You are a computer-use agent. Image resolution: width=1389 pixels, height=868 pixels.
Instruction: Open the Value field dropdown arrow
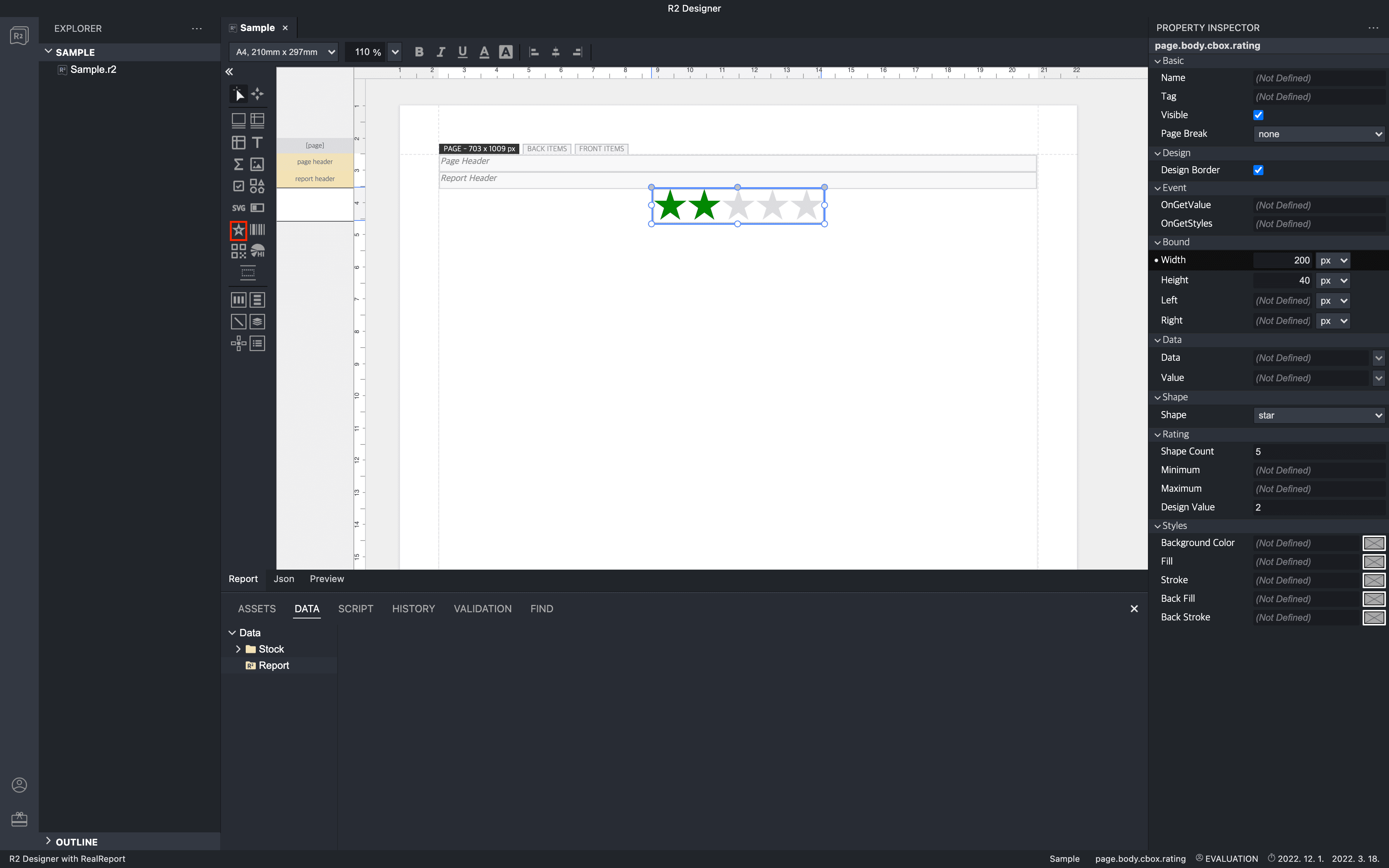[x=1379, y=378]
